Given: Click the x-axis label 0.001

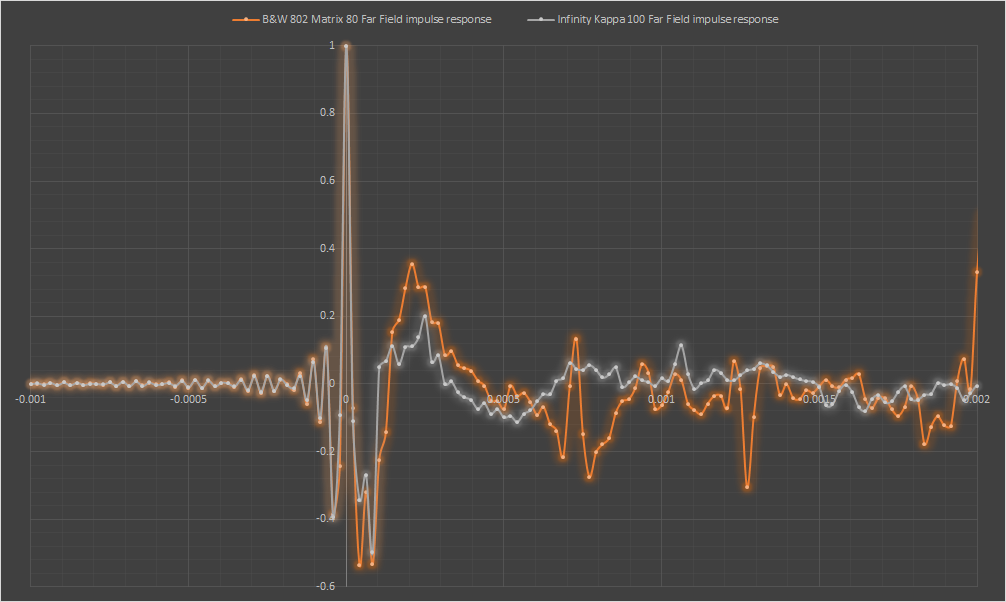Looking at the screenshot, I should [x=661, y=399].
